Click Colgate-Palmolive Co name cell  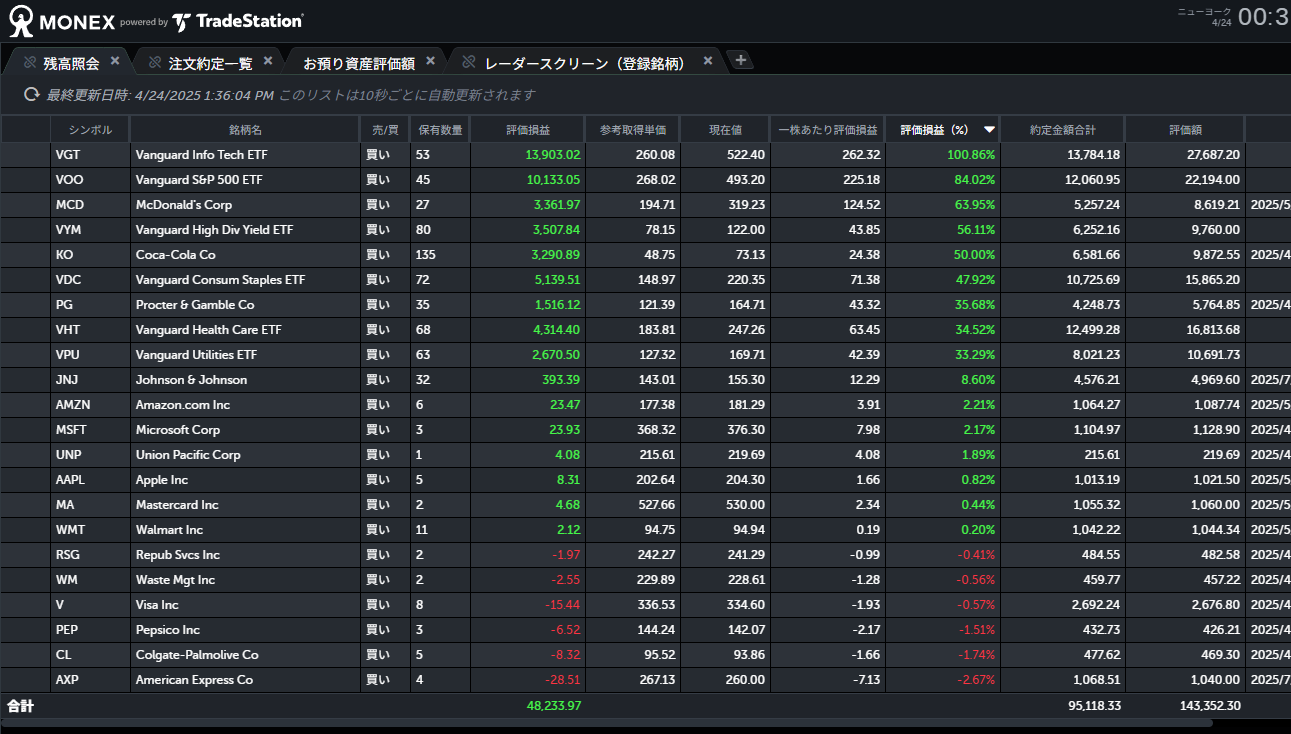point(245,655)
